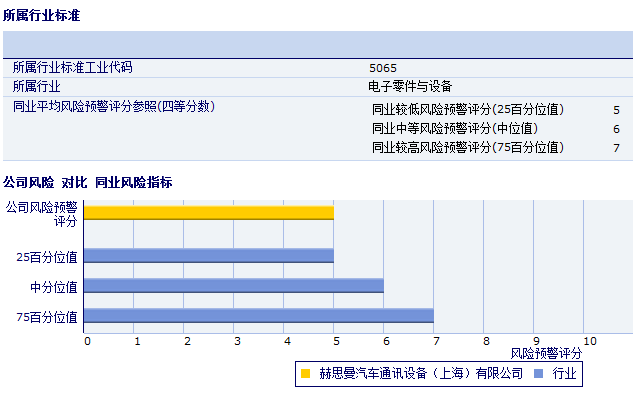
Task: Select the 中分位值 blue bar
Action: pyautogui.click(x=233, y=286)
